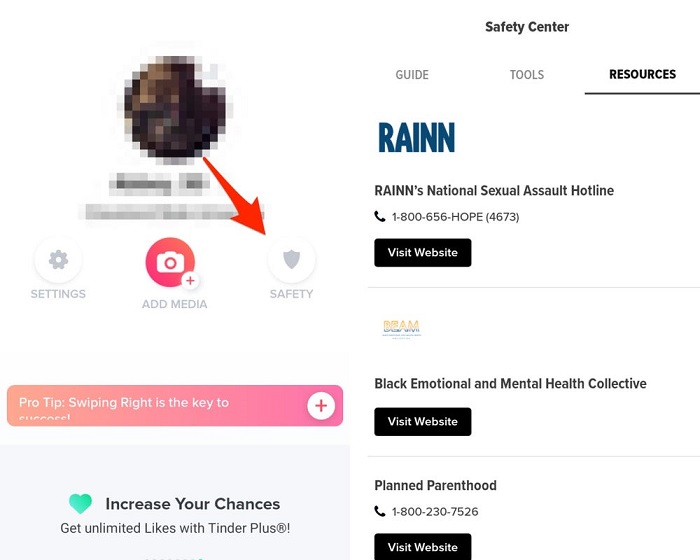Click the BEAM logo
The image size is (700, 560).
[x=401, y=329]
